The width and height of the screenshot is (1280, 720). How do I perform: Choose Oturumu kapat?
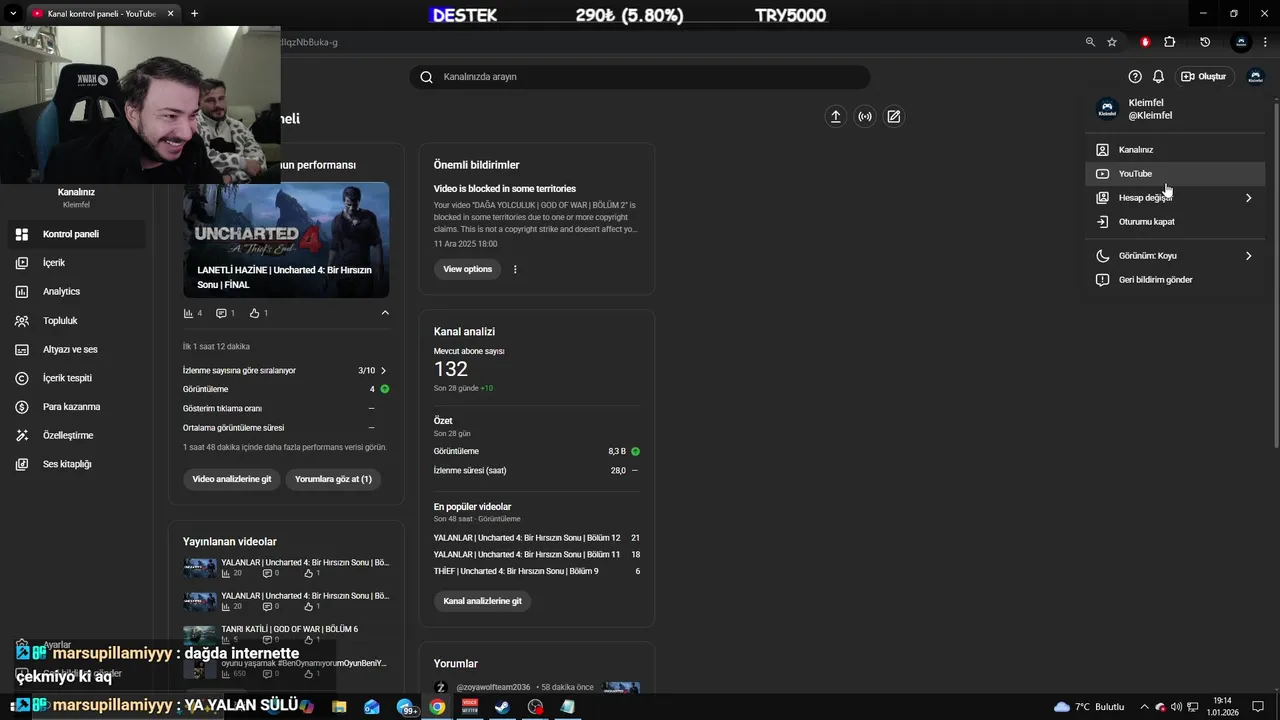(1175, 222)
